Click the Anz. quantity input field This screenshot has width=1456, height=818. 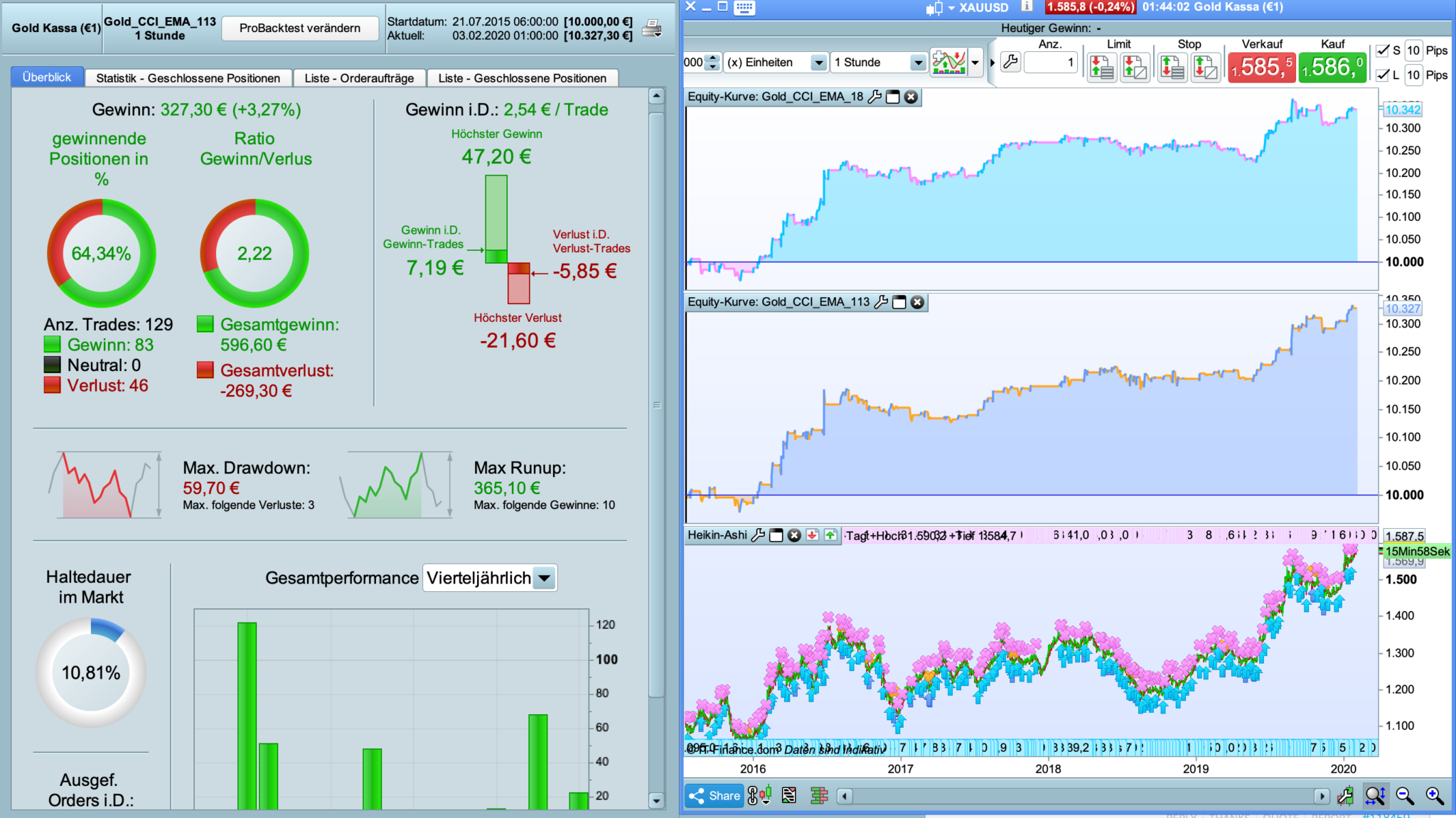1051,63
